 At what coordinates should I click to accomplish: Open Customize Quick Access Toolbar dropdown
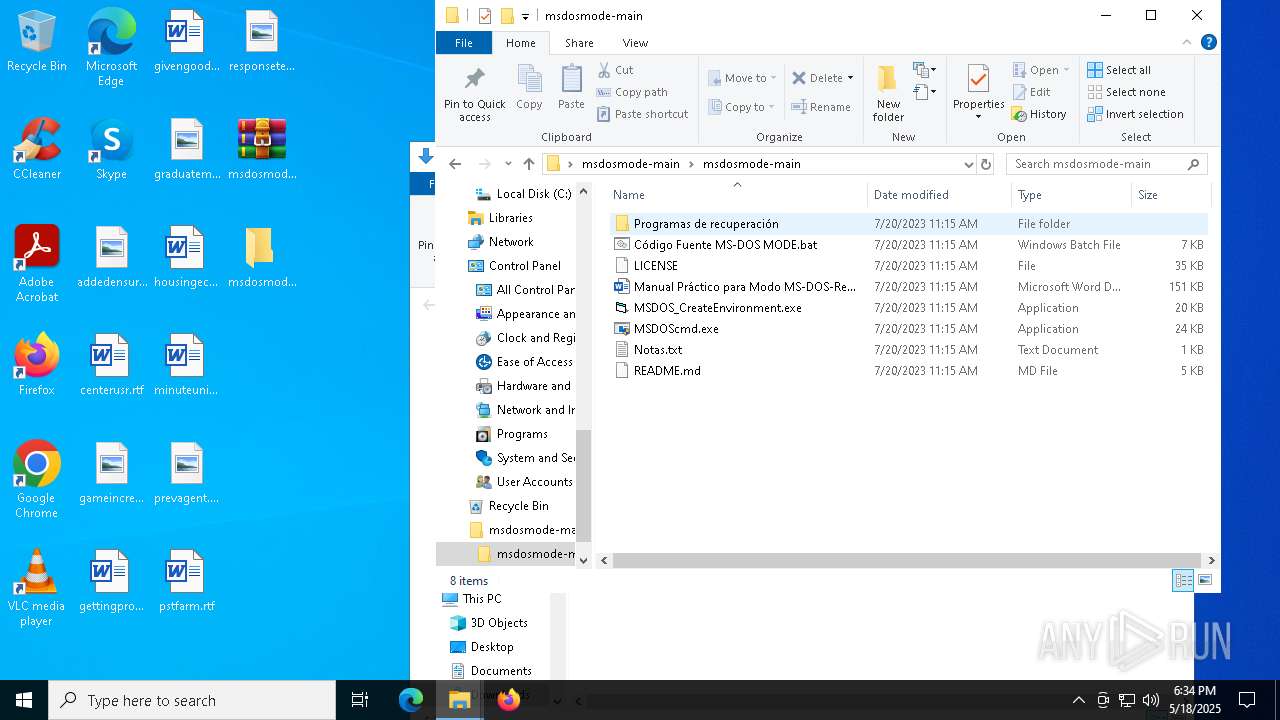click(525, 16)
